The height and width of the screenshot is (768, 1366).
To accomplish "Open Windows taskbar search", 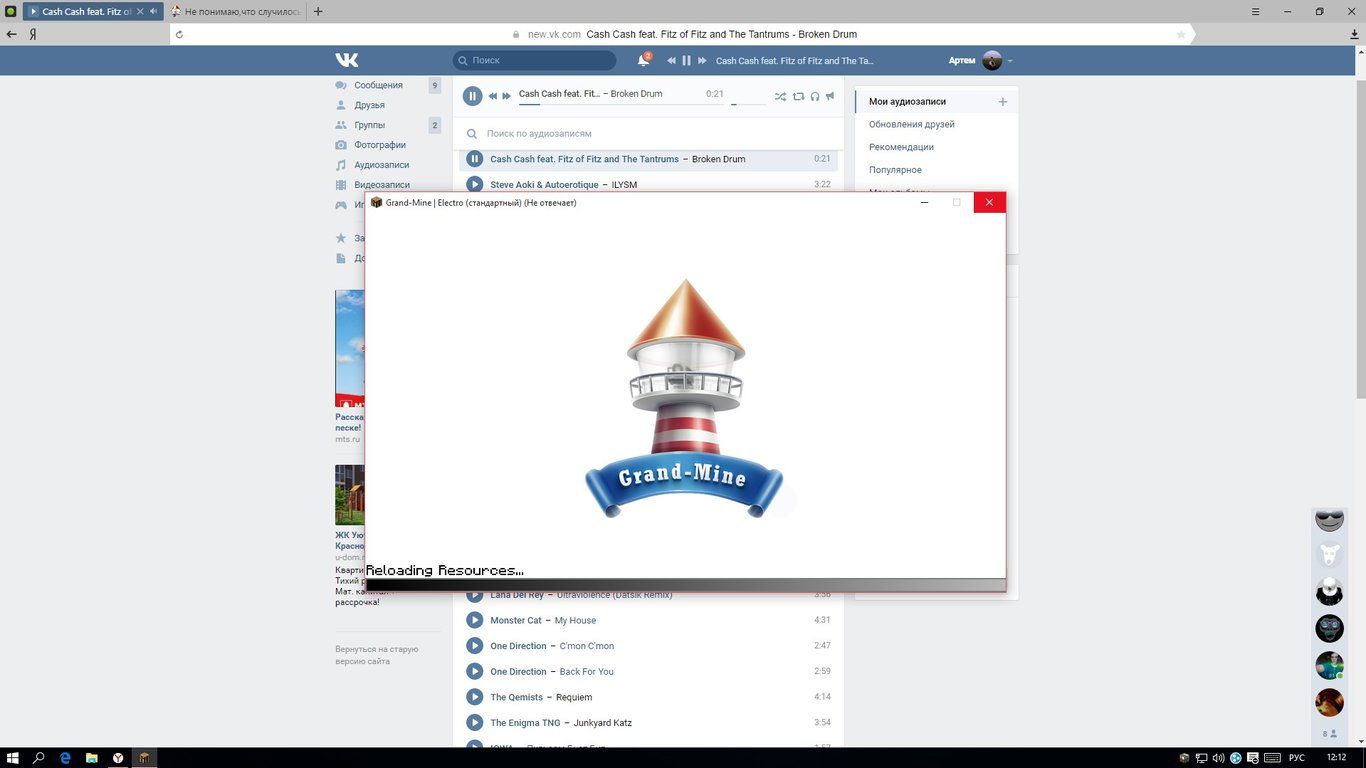I will pos(40,758).
